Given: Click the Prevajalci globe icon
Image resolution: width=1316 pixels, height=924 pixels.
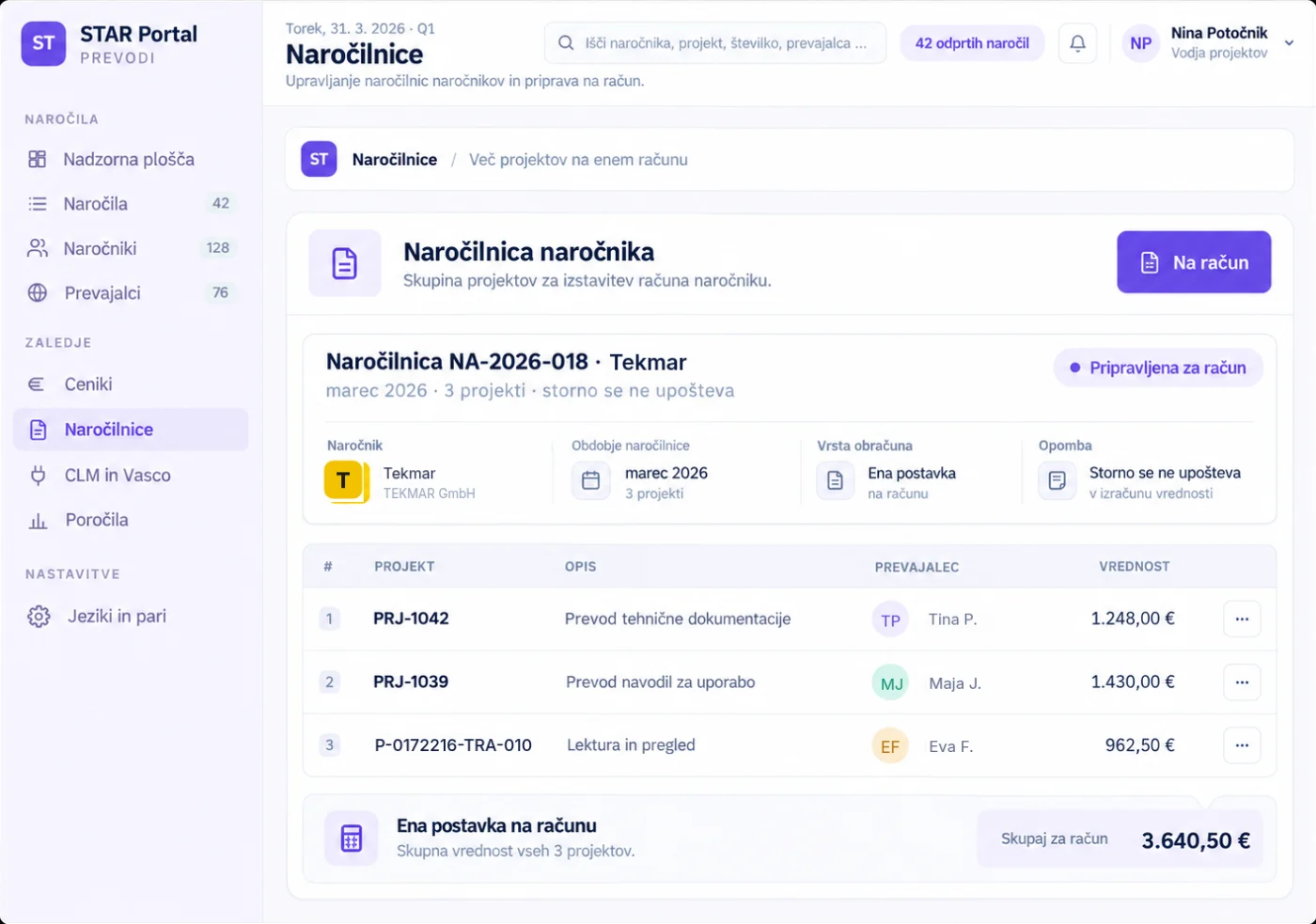Looking at the screenshot, I should coord(38,292).
